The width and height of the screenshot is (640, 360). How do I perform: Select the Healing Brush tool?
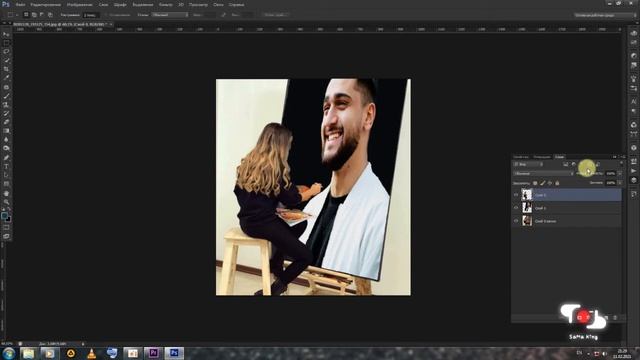(6, 87)
